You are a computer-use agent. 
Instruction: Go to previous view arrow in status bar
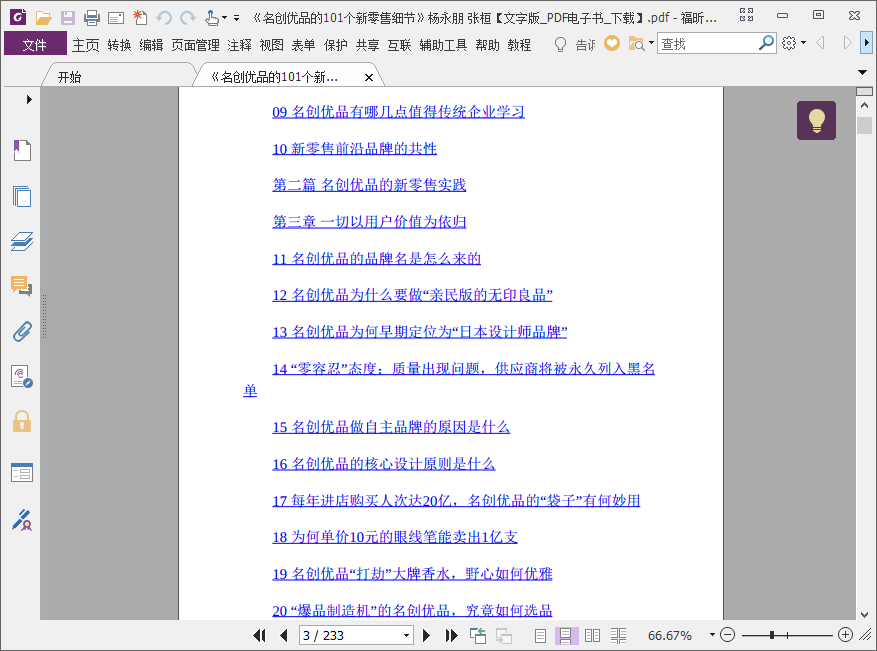(478, 635)
